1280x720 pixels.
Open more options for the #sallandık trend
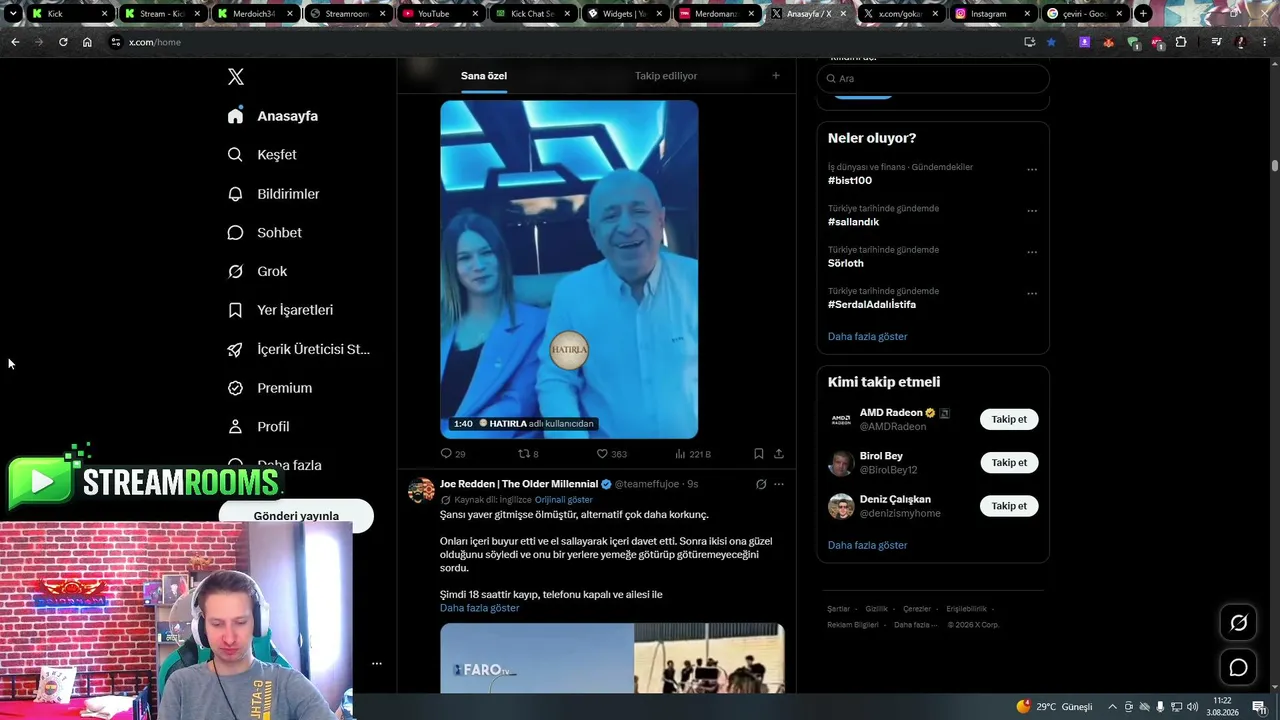pyautogui.click(x=1032, y=211)
